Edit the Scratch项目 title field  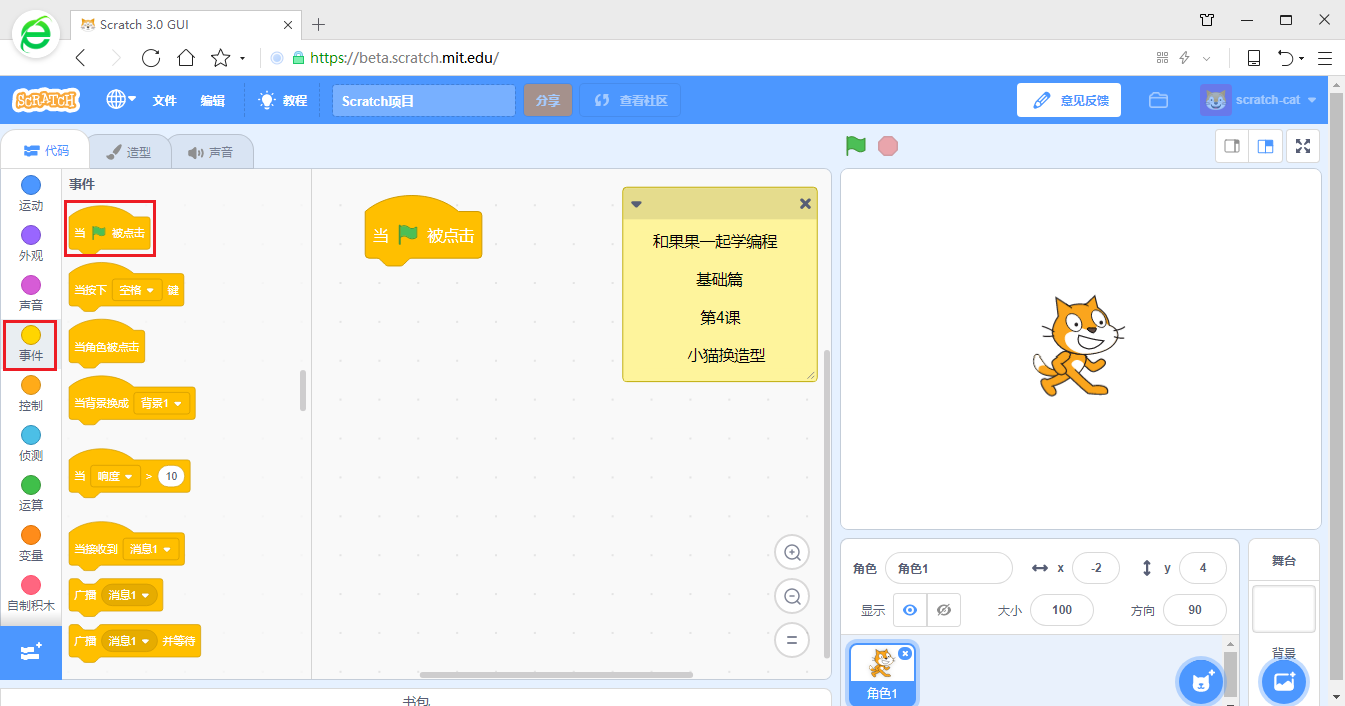pos(424,100)
